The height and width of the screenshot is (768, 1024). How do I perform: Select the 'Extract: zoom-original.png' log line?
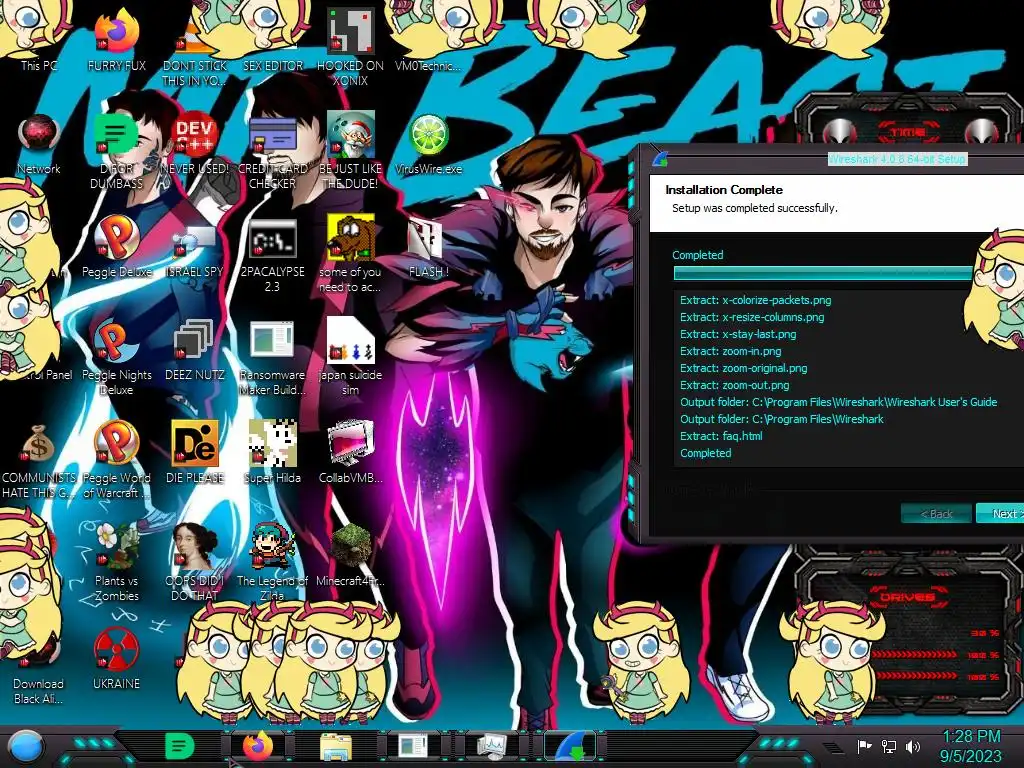[x=743, y=368]
